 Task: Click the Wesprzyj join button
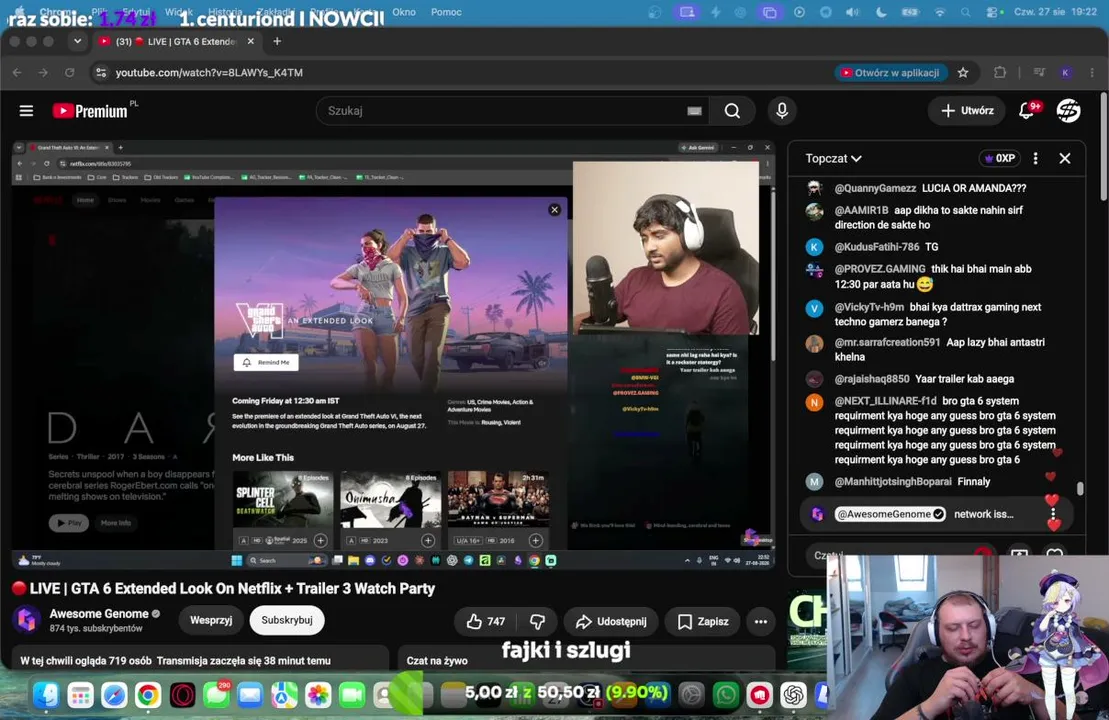pos(211,620)
